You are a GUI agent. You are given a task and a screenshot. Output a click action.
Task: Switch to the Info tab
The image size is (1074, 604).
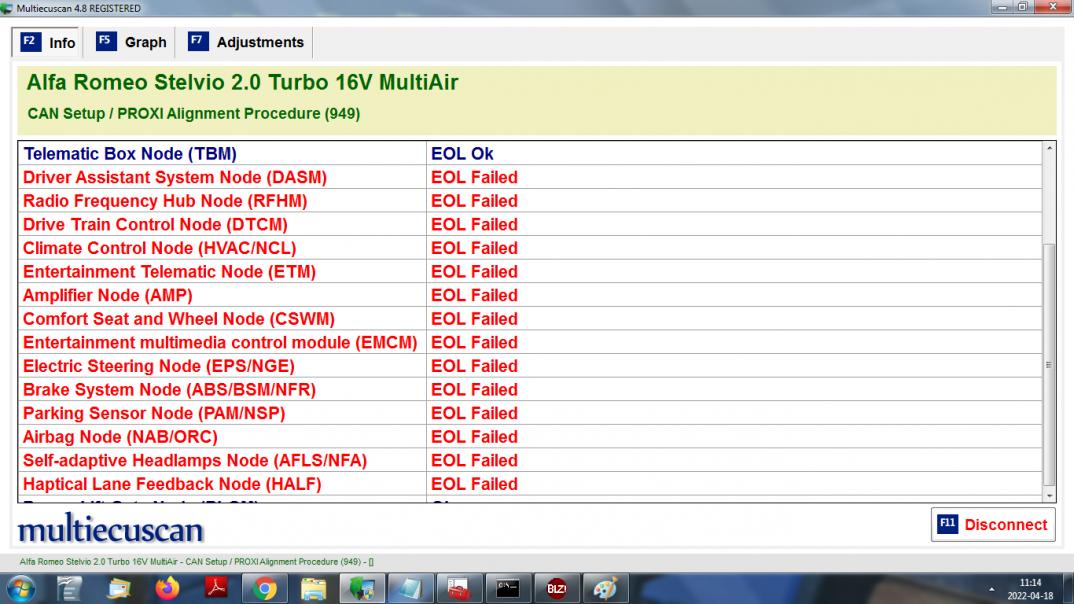[47, 42]
